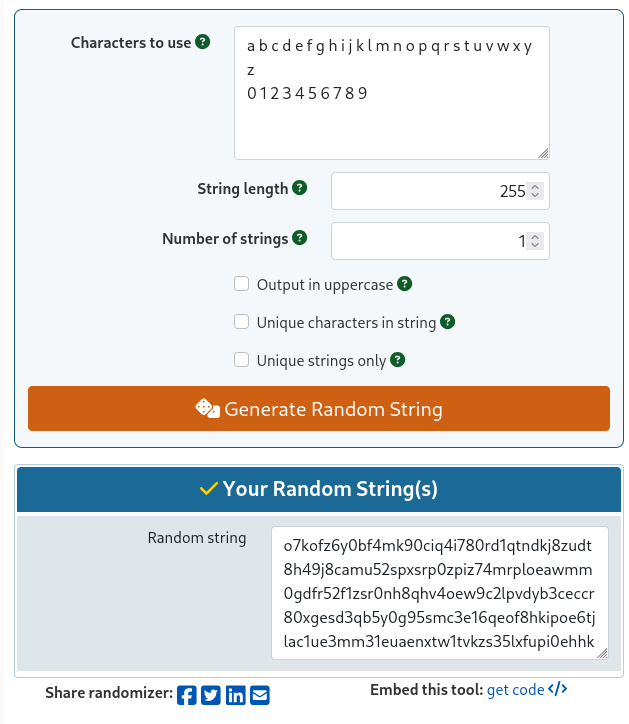Click the String length spinner arrows
Image resolution: width=629 pixels, height=724 pixels.
pyautogui.click(x=535, y=191)
